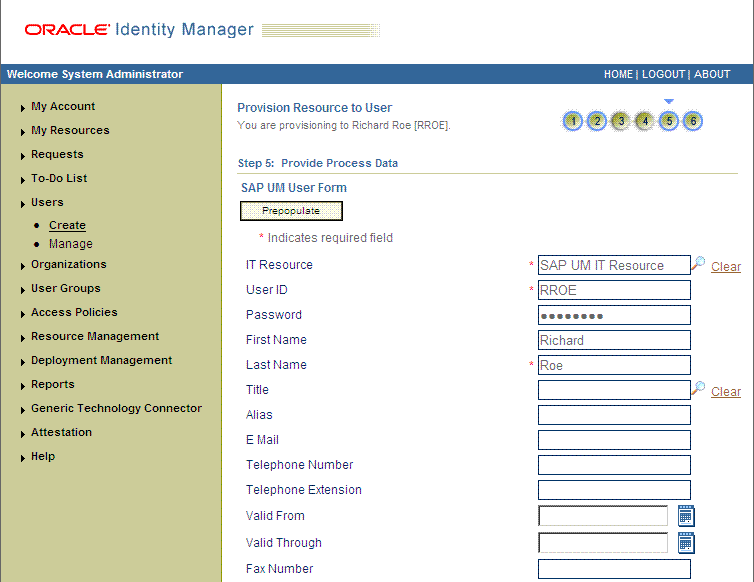Viewport: 754px width, 582px height.
Task: Expand the Generic Technology Connector arrow
Action: [x=23, y=410]
